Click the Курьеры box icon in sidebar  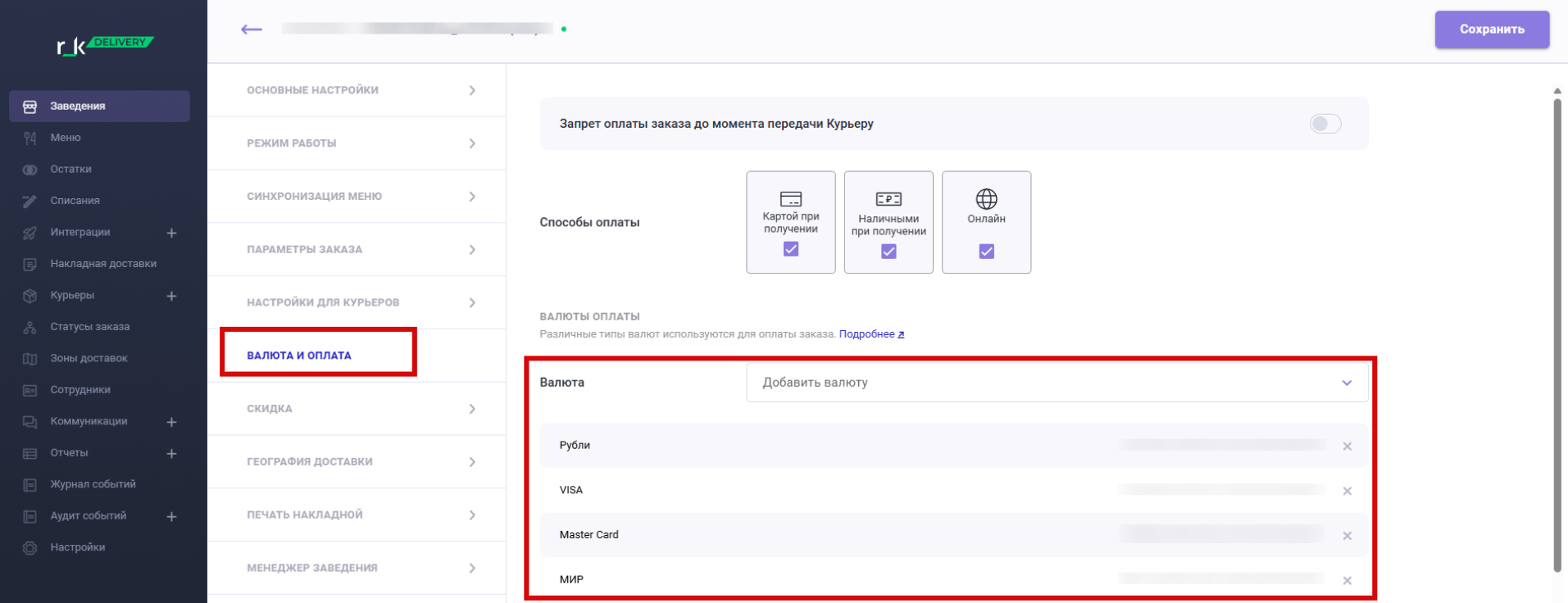30,296
